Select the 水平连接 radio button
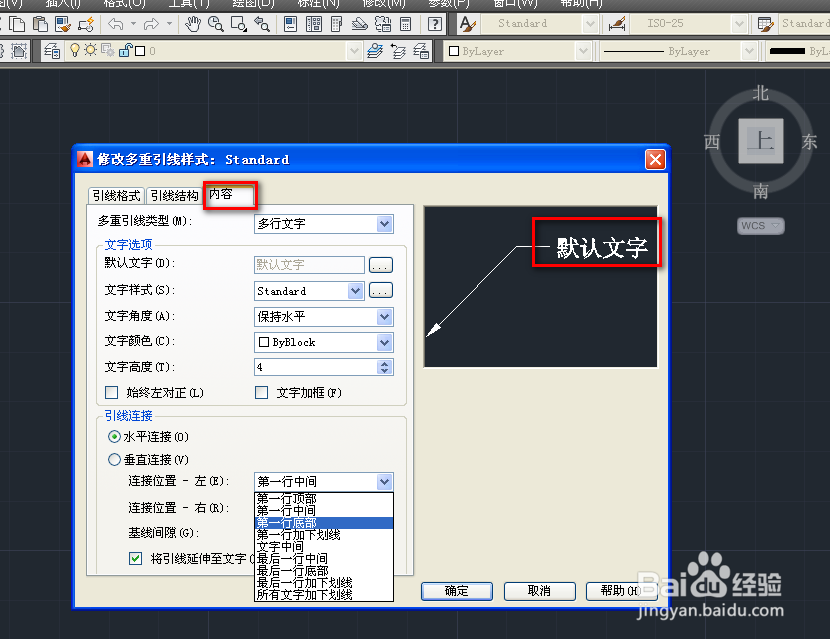The width and height of the screenshot is (830, 639). (x=114, y=437)
